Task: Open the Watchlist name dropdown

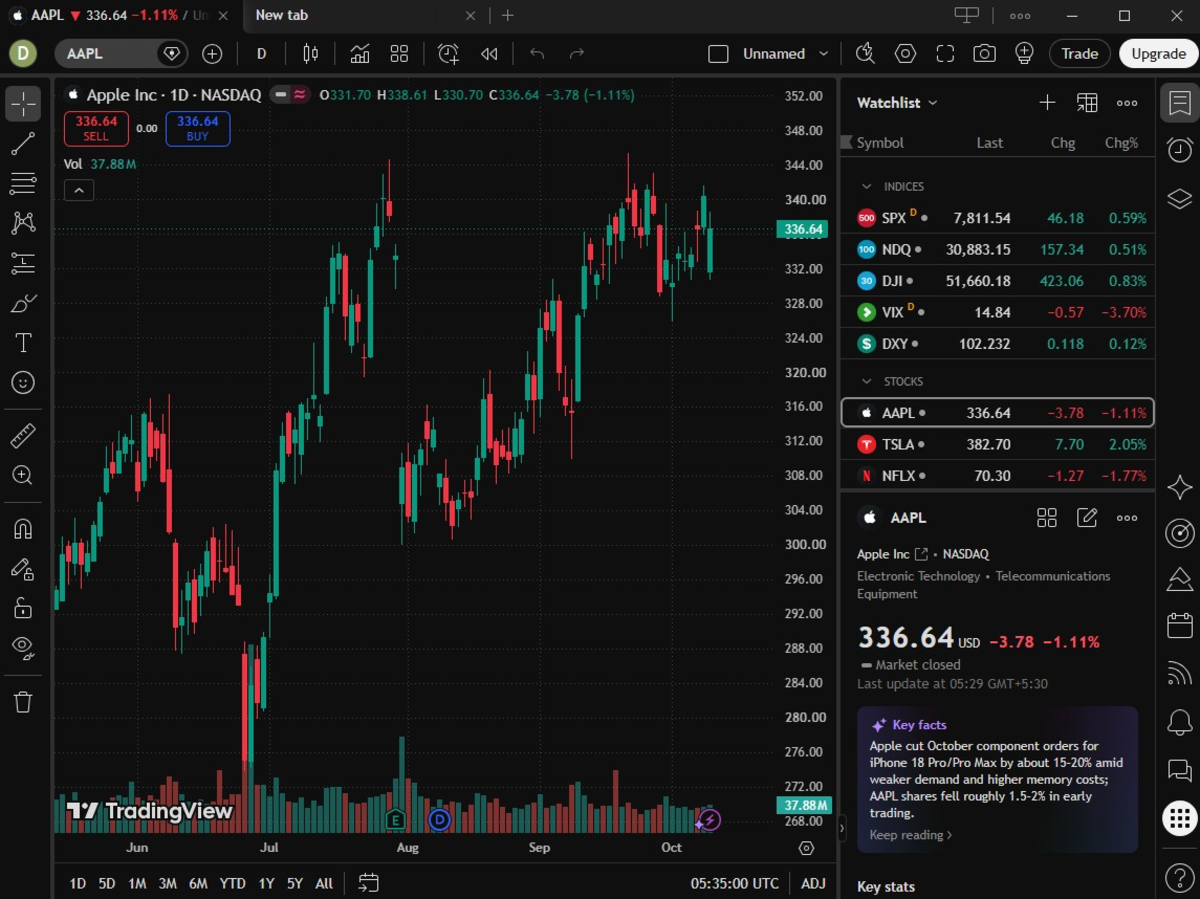Action: click(x=898, y=103)
